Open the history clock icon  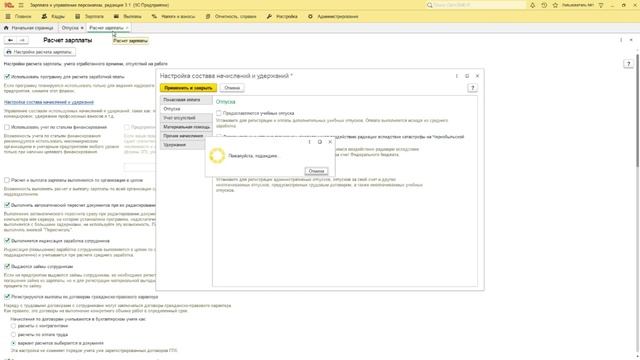point(544,5)
